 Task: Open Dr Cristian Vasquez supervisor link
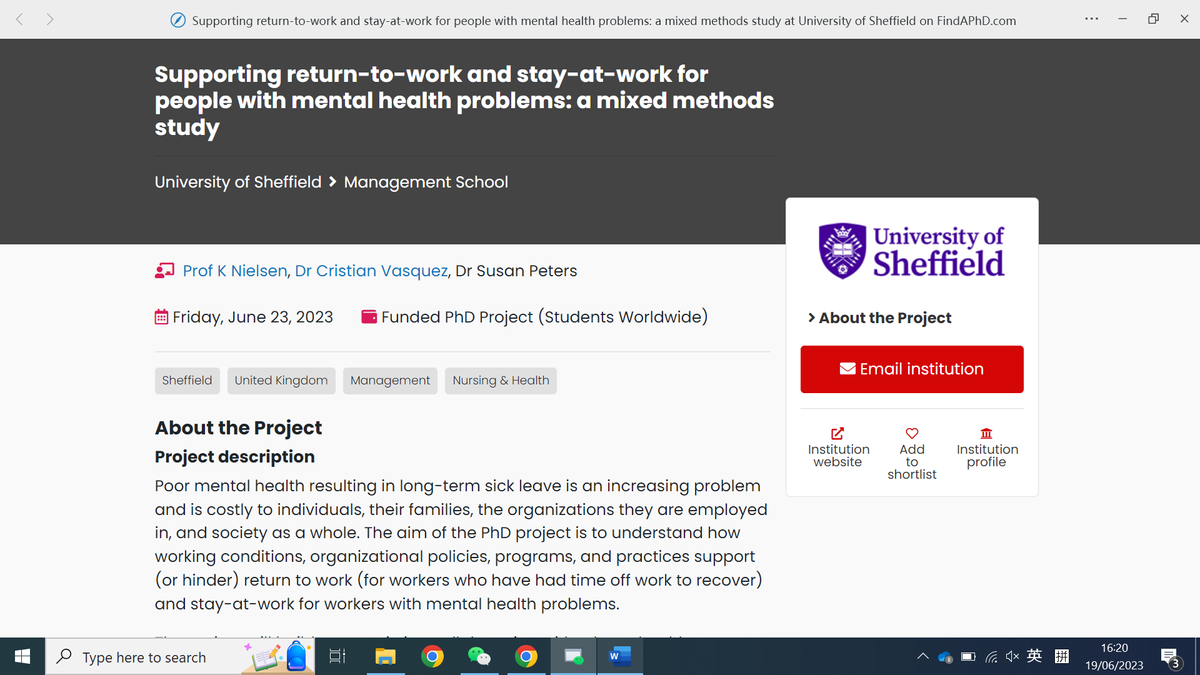372,271
